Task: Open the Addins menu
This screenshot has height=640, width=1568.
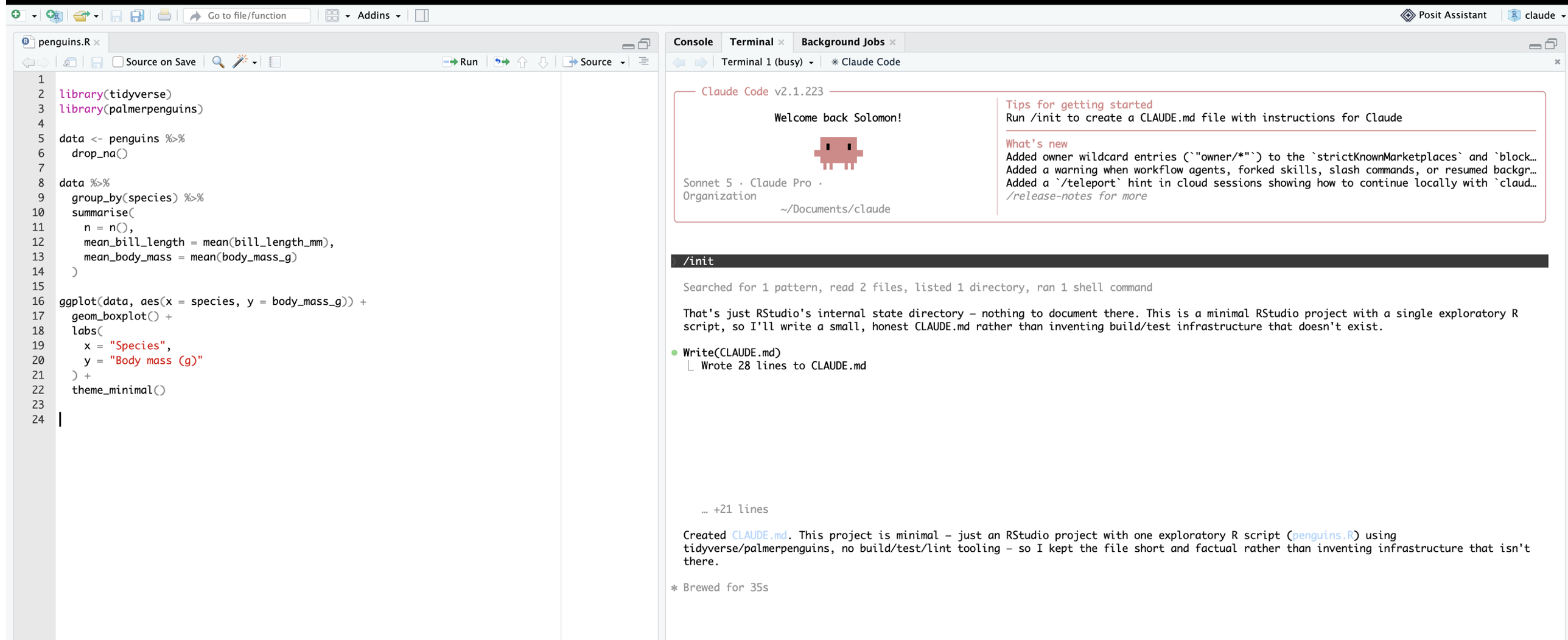Action: point(379,15)
